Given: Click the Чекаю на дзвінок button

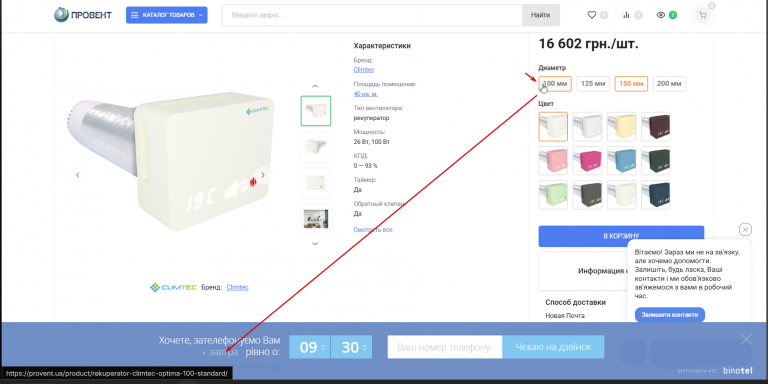Looking at the screenshot, I should (x=553, y=347).
